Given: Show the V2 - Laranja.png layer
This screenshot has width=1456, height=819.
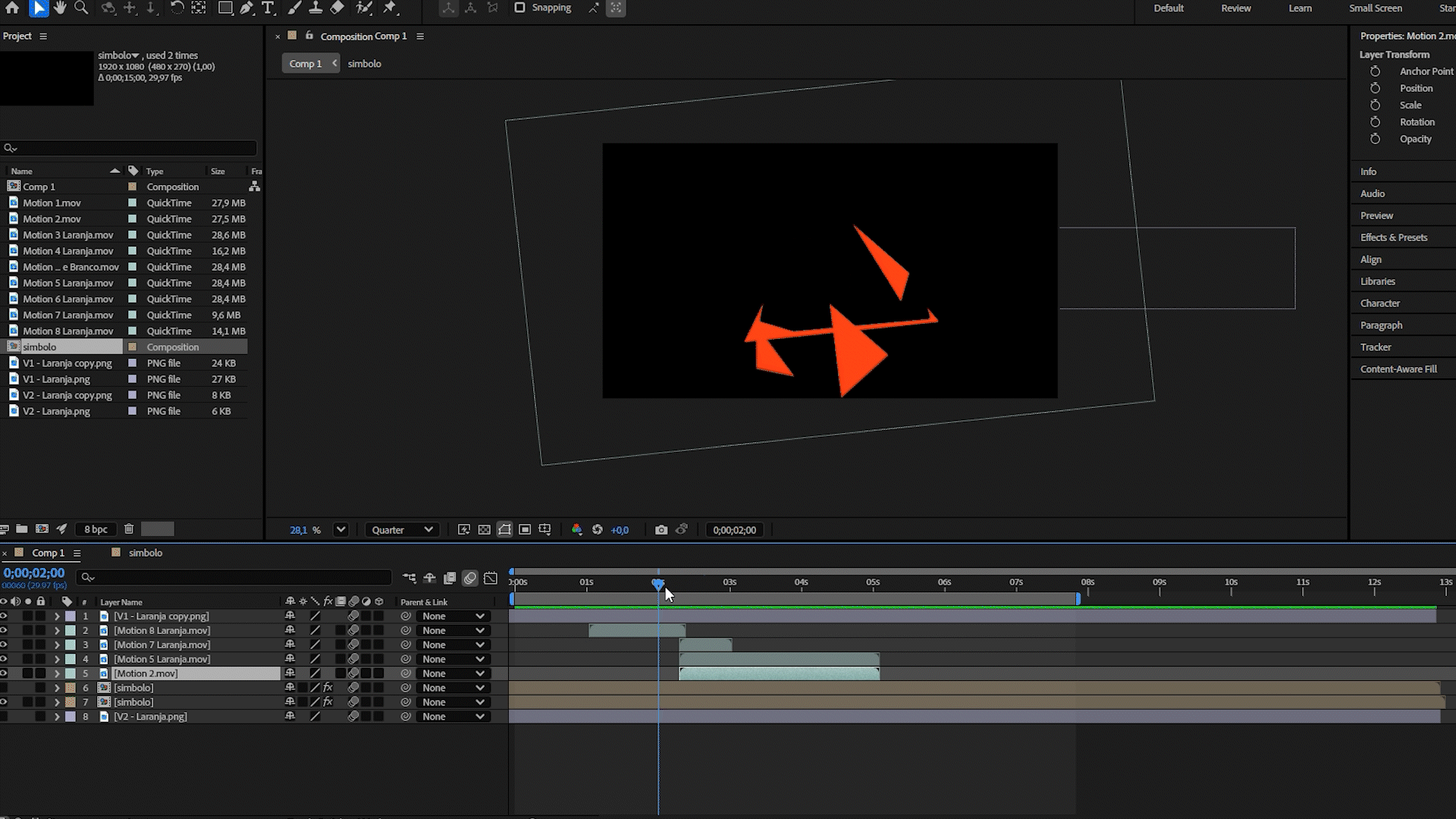Looking at the screenshot, I should pos(4,717).
